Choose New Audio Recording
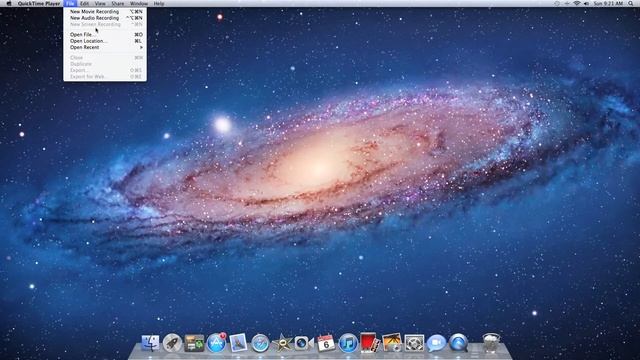 (105, 18)
